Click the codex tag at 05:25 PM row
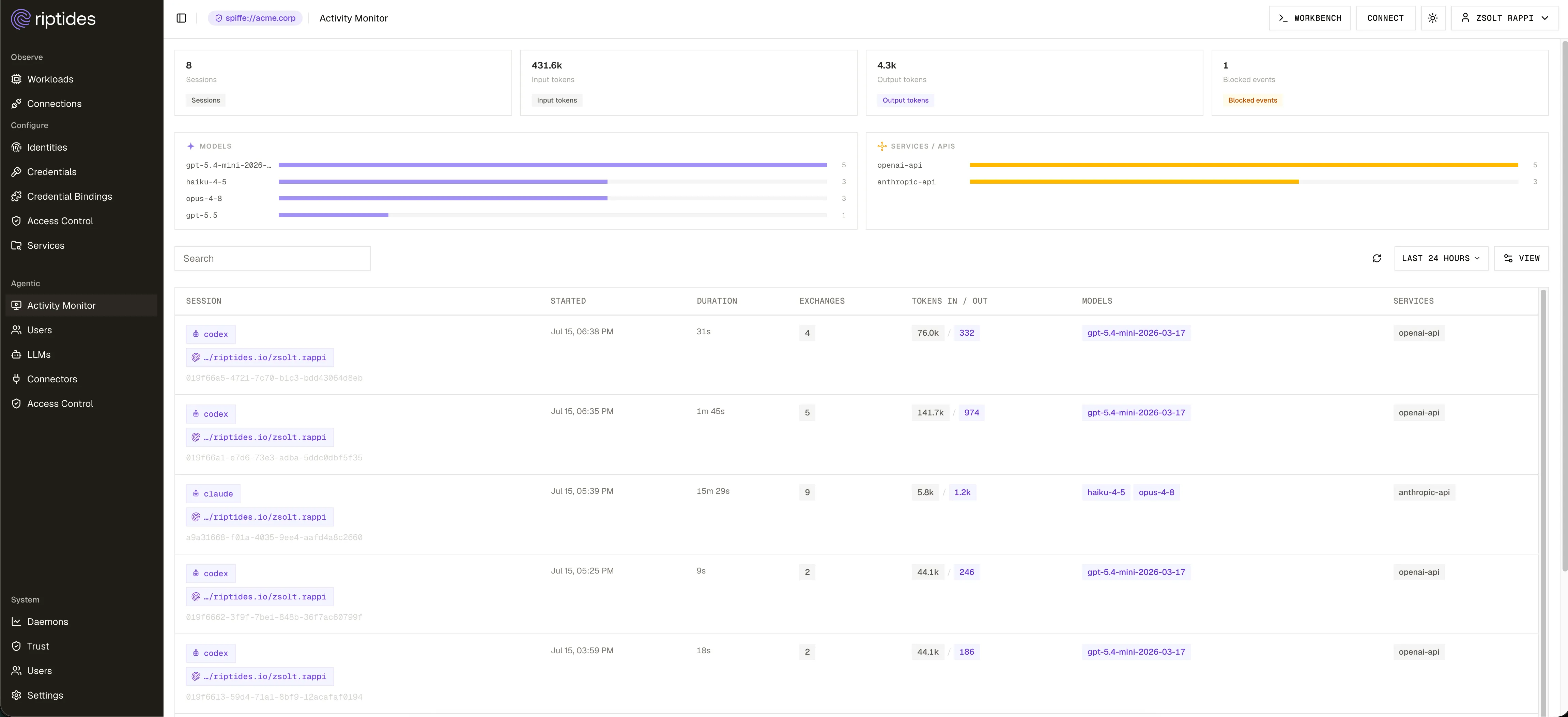Screen dimensions: 1568x717 tap(211, 573)
